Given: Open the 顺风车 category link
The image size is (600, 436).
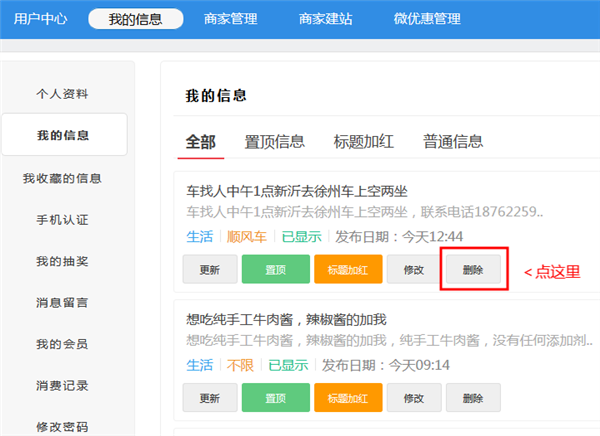Looking at the screenshot, I should point(246,237).
